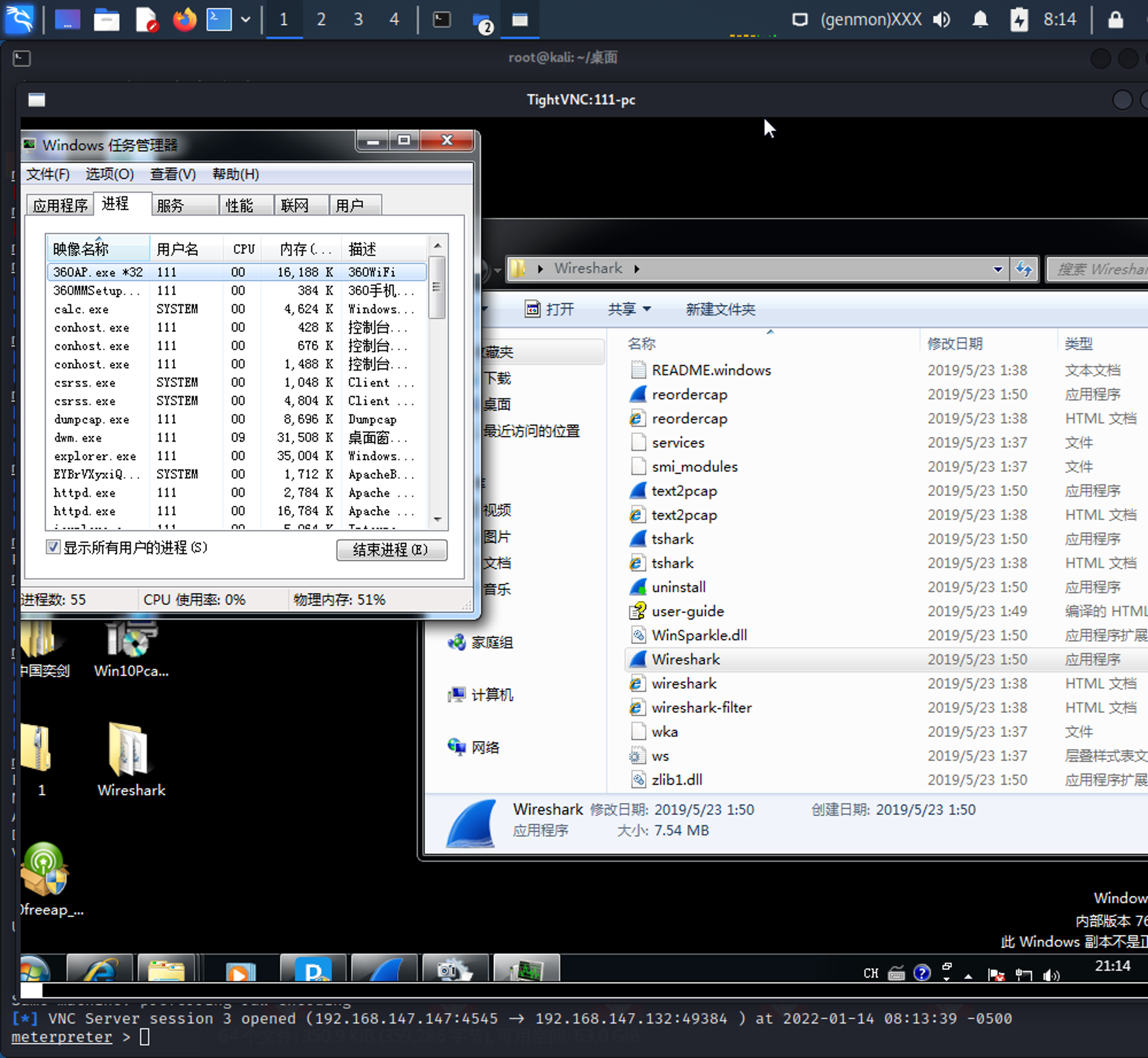Viewport: 1148px width, 1058px height.
Task: Select the explorer.exe process row
Action: pyautogui.click(x=236, y=456)
